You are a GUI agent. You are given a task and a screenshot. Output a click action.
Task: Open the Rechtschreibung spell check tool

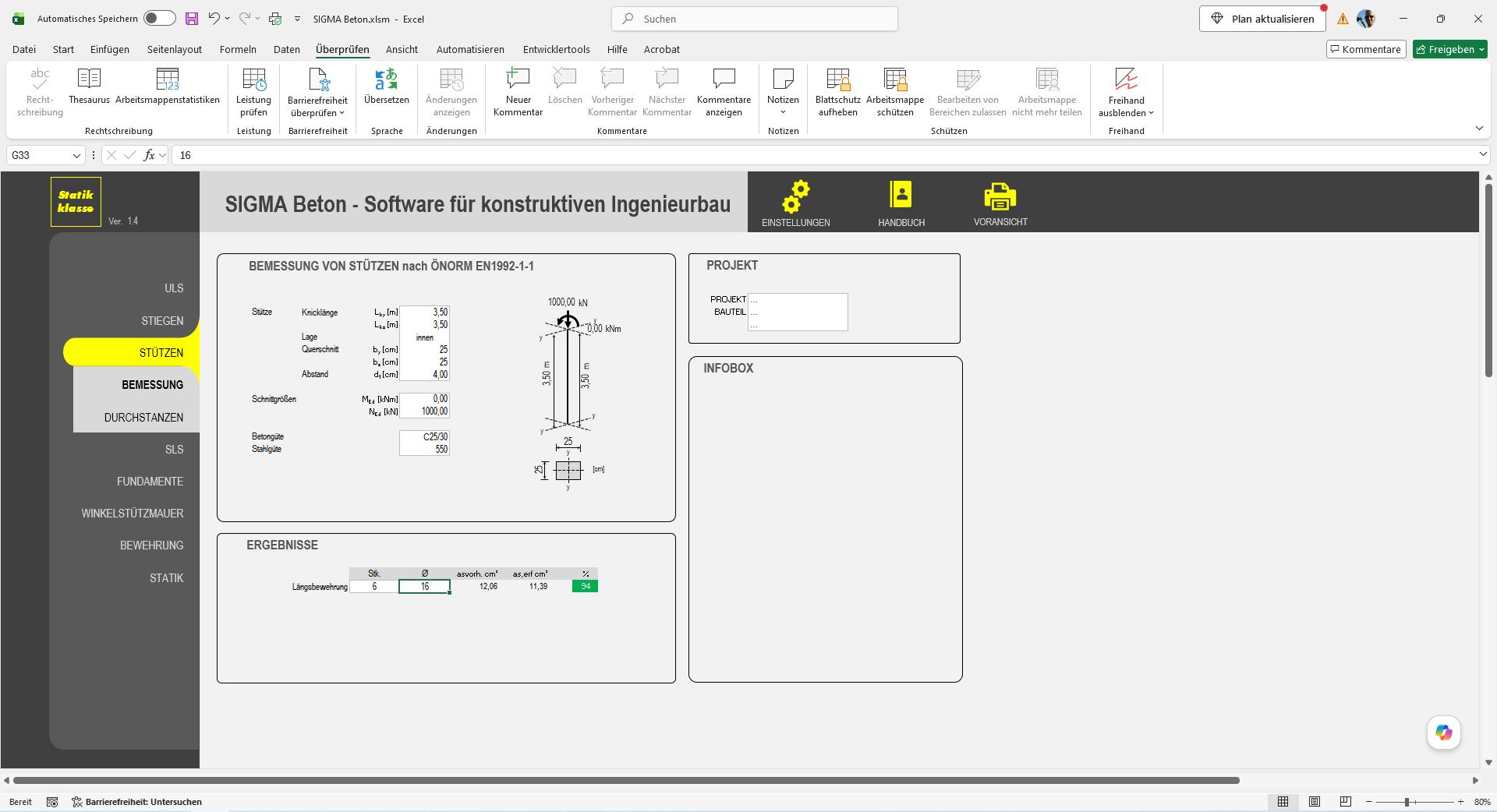40,92
